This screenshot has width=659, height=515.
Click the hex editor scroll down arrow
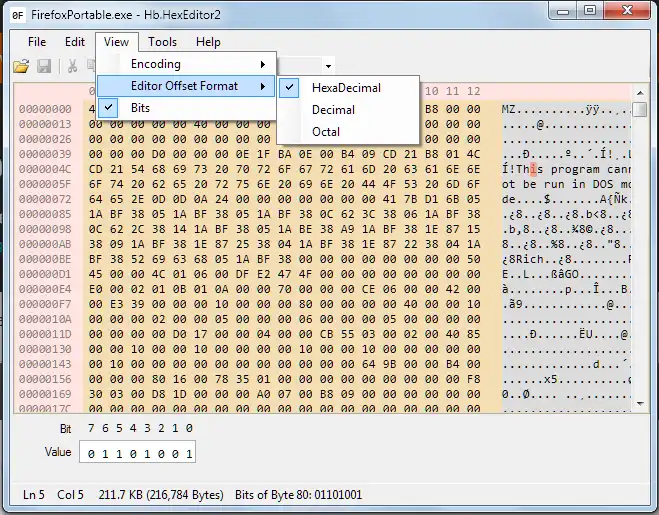click(640, 404)
